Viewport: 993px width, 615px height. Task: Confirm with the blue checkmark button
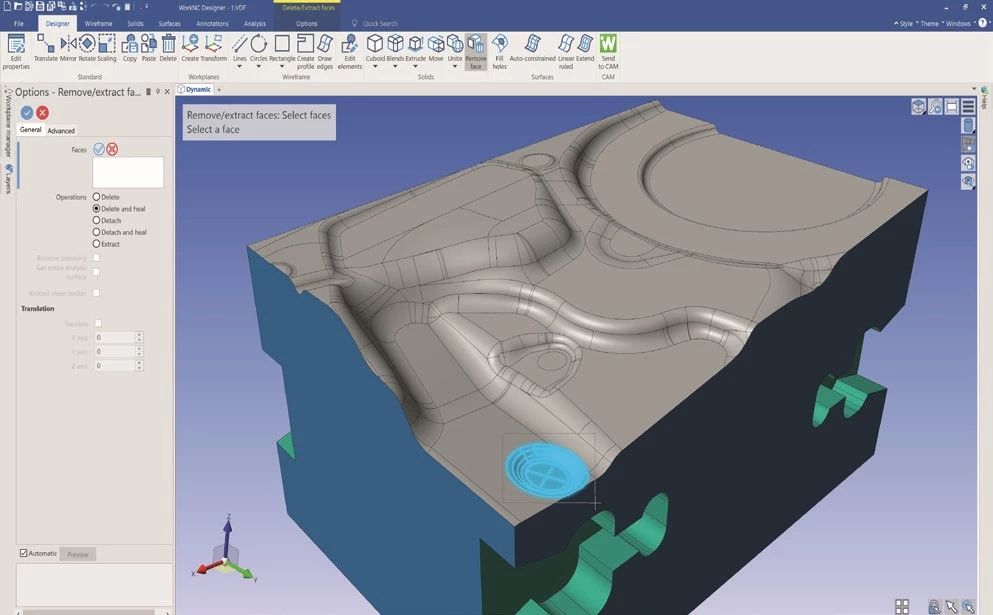tap(27, 113)
